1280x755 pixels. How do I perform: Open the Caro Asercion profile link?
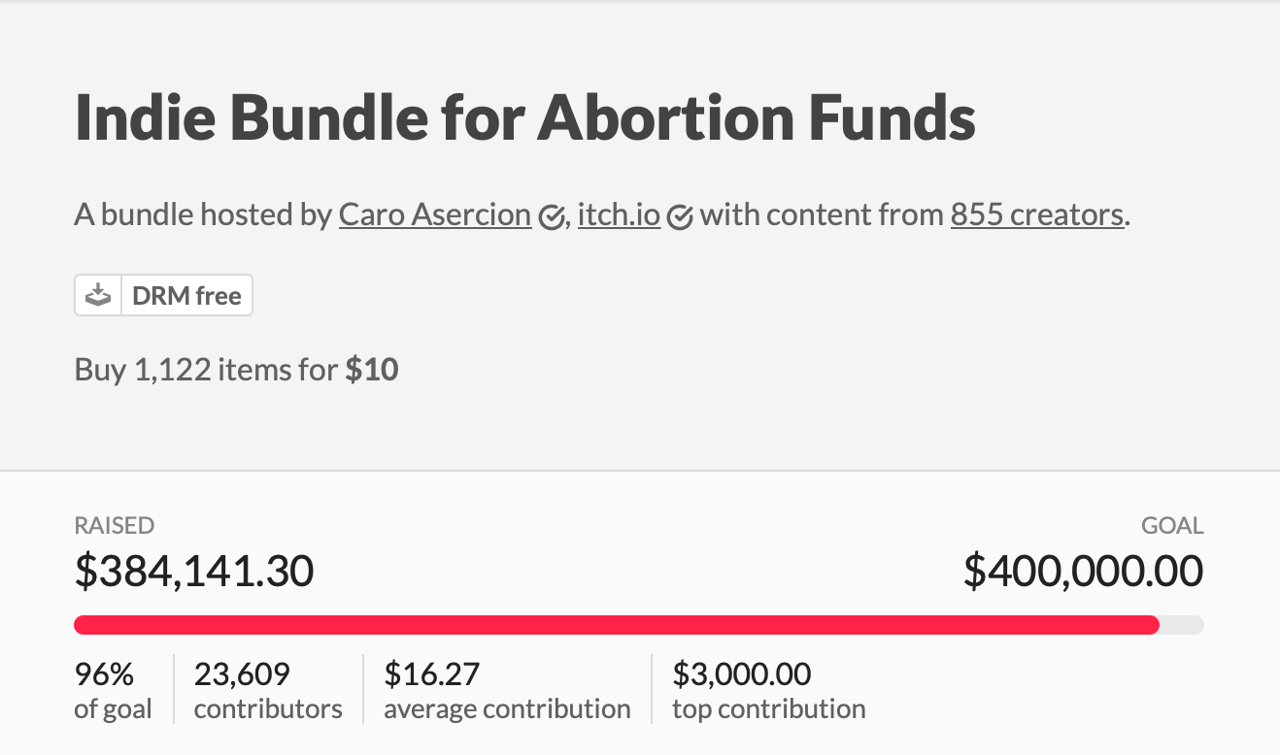click(x=435, y=214)
